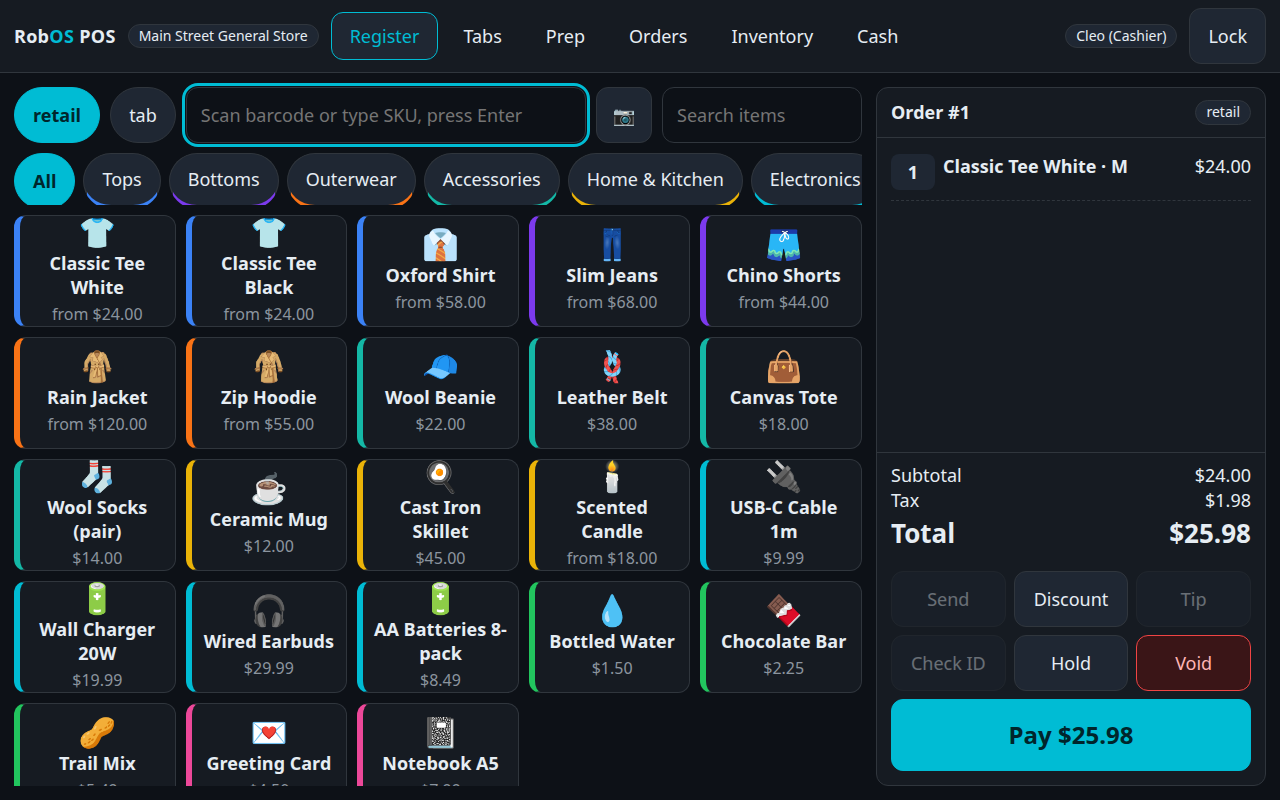Viewport: 1280px width, 800px height.
Task: Choose the Chocolate Bar item
Action: [781, 637]
